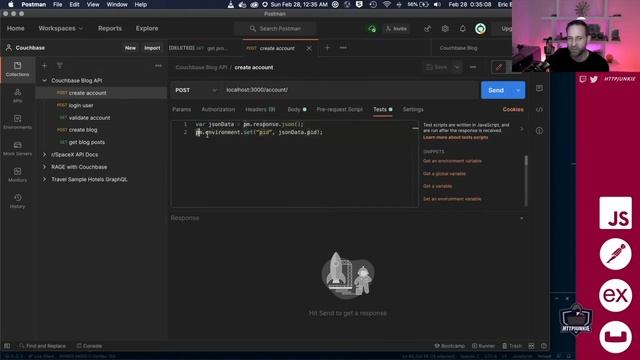Viewport: 640px width, 360px height.
Task: Open the comments icon in right sidebar
Action: coord(539,88)
